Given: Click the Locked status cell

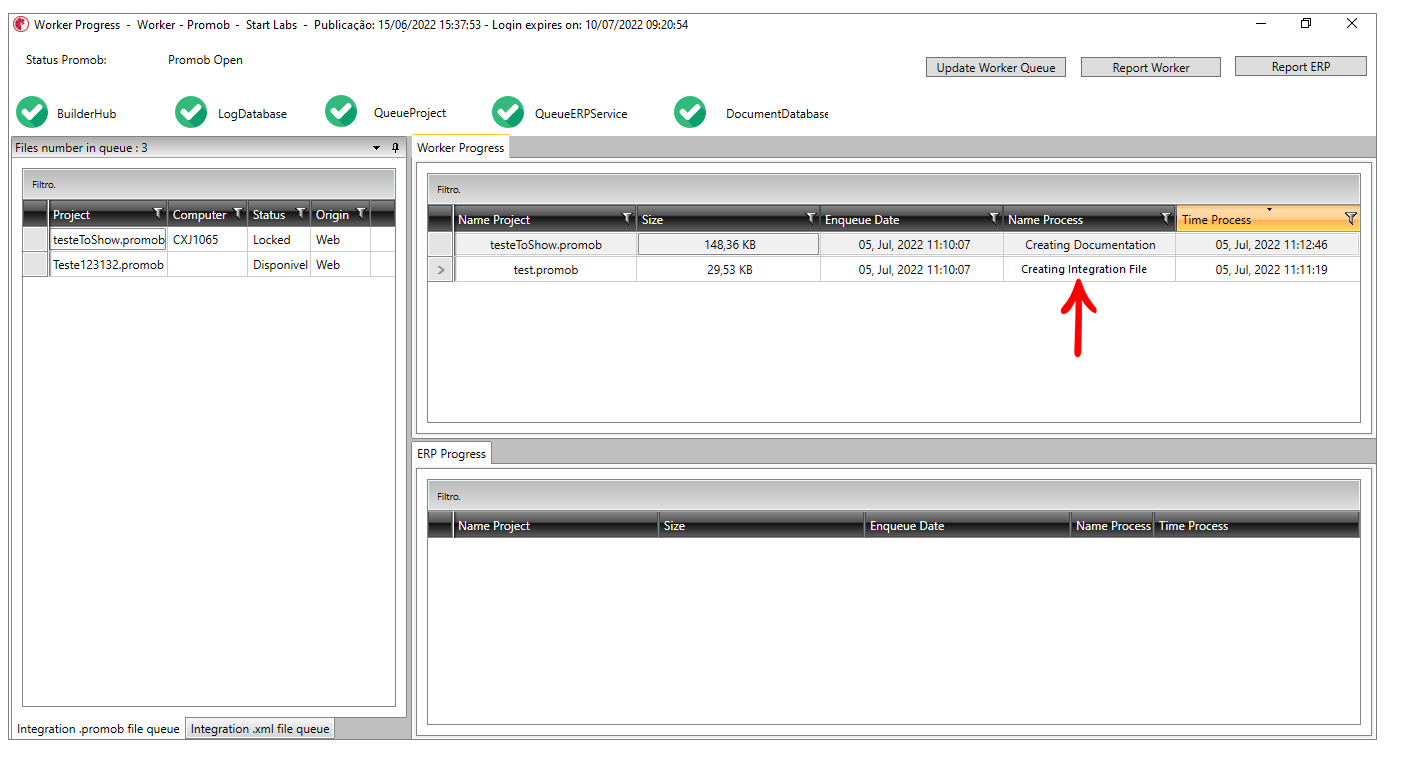Looking at the screenshot, I should [279, 240].
